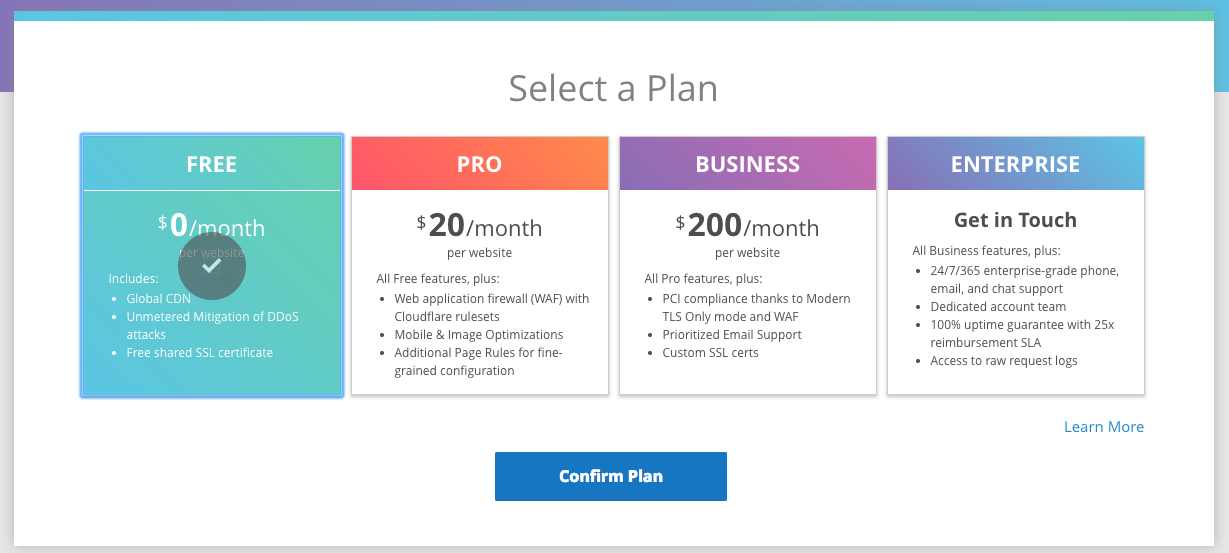Click Dedicated account team feature
This screenshot has width=1229, height=553.
(x=998, y=307)
